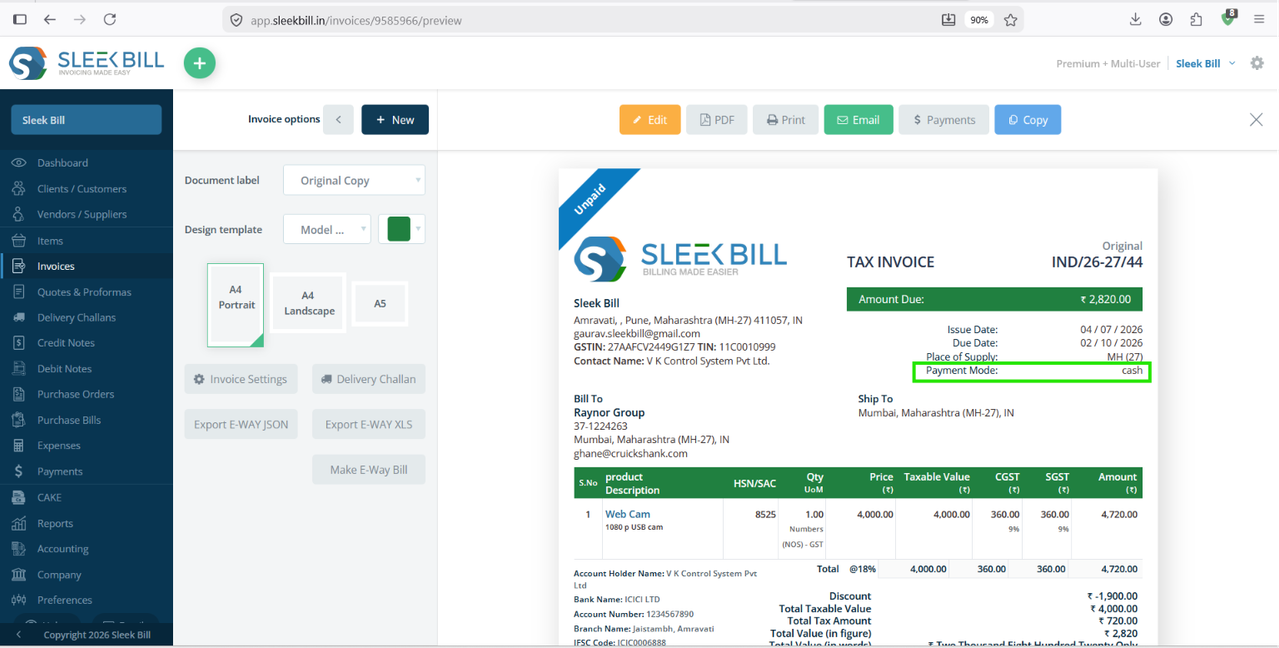Open the browser hamburger menu
The height and width of the screenshot is (648, 1279).
(x=1259, y=19)
